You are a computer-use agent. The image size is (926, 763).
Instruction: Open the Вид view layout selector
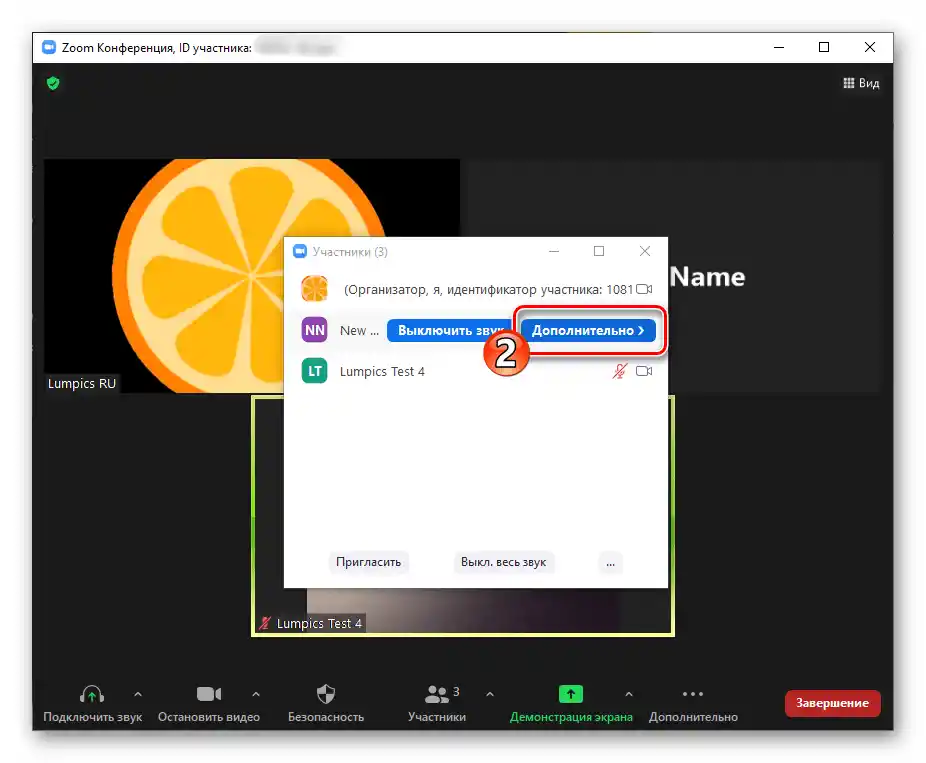pos(861,83)
